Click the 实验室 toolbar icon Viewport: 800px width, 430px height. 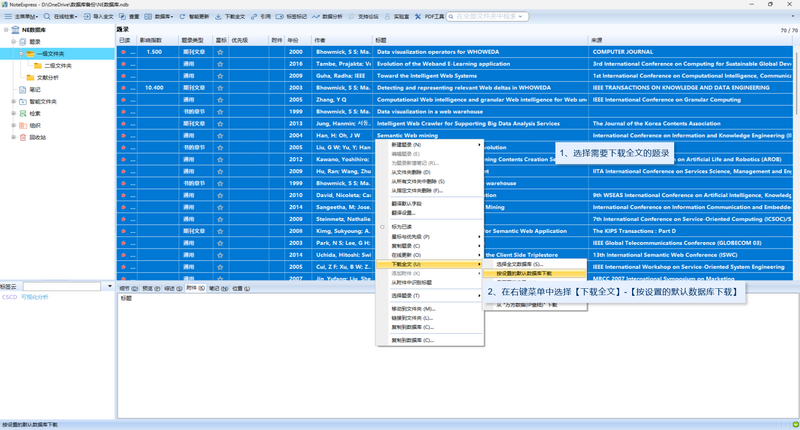387,16
